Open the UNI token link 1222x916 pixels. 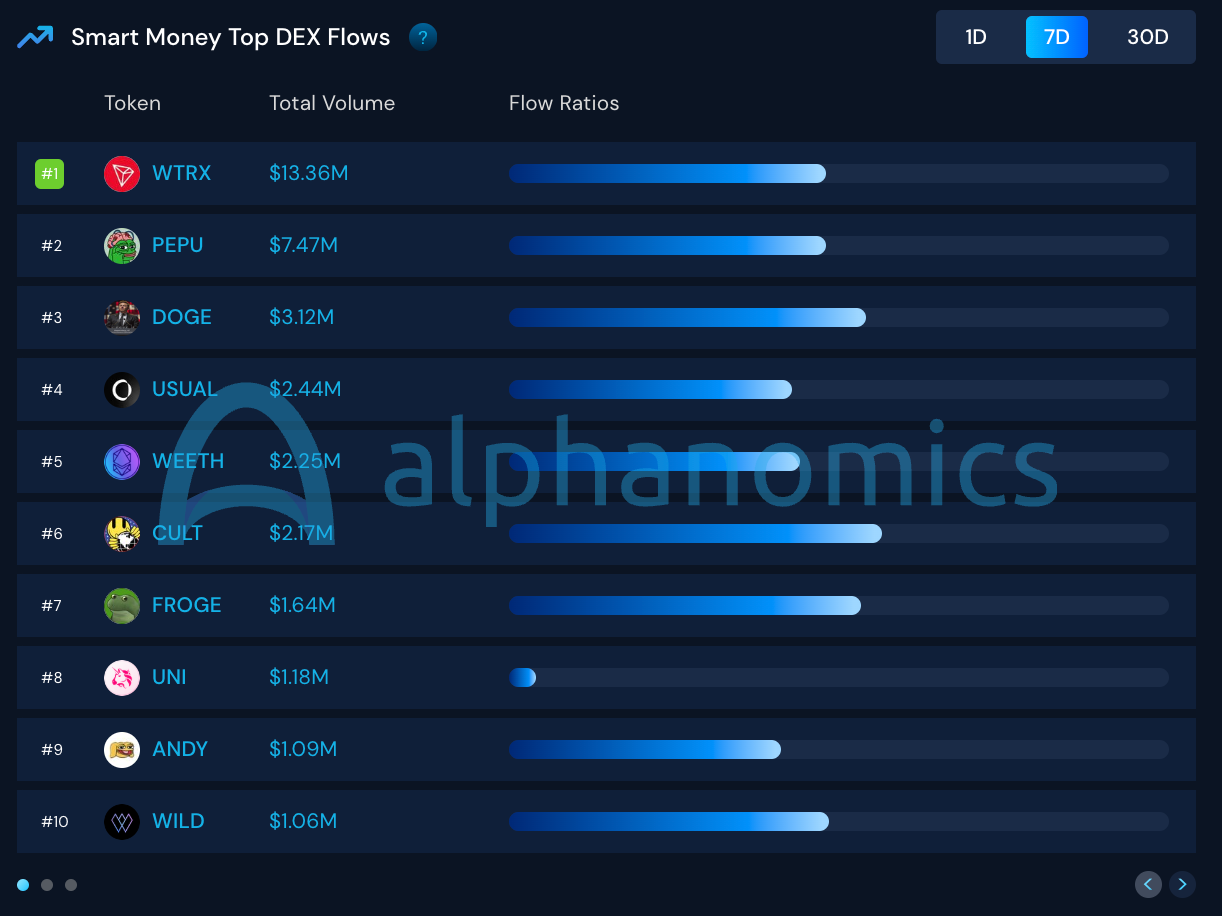(170, 677)
